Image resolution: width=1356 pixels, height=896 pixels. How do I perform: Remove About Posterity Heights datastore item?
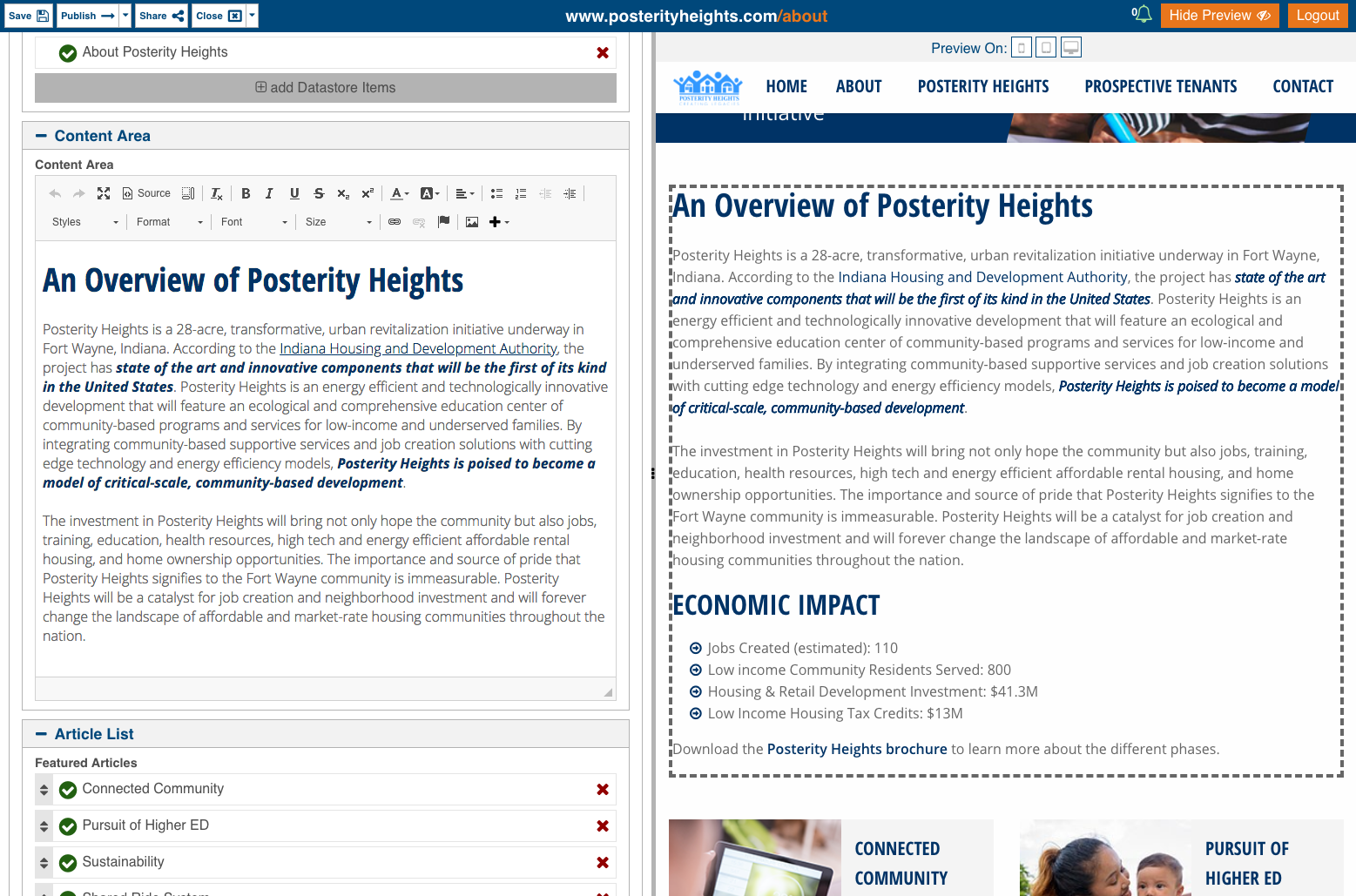tap(603, 53)
